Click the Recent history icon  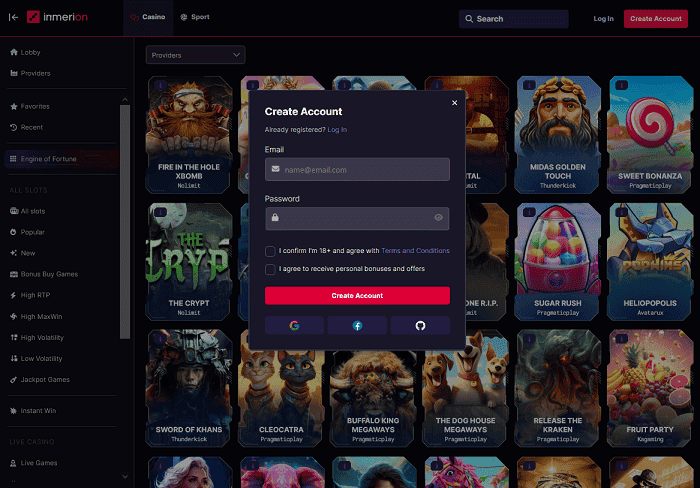tap(13, 127)
